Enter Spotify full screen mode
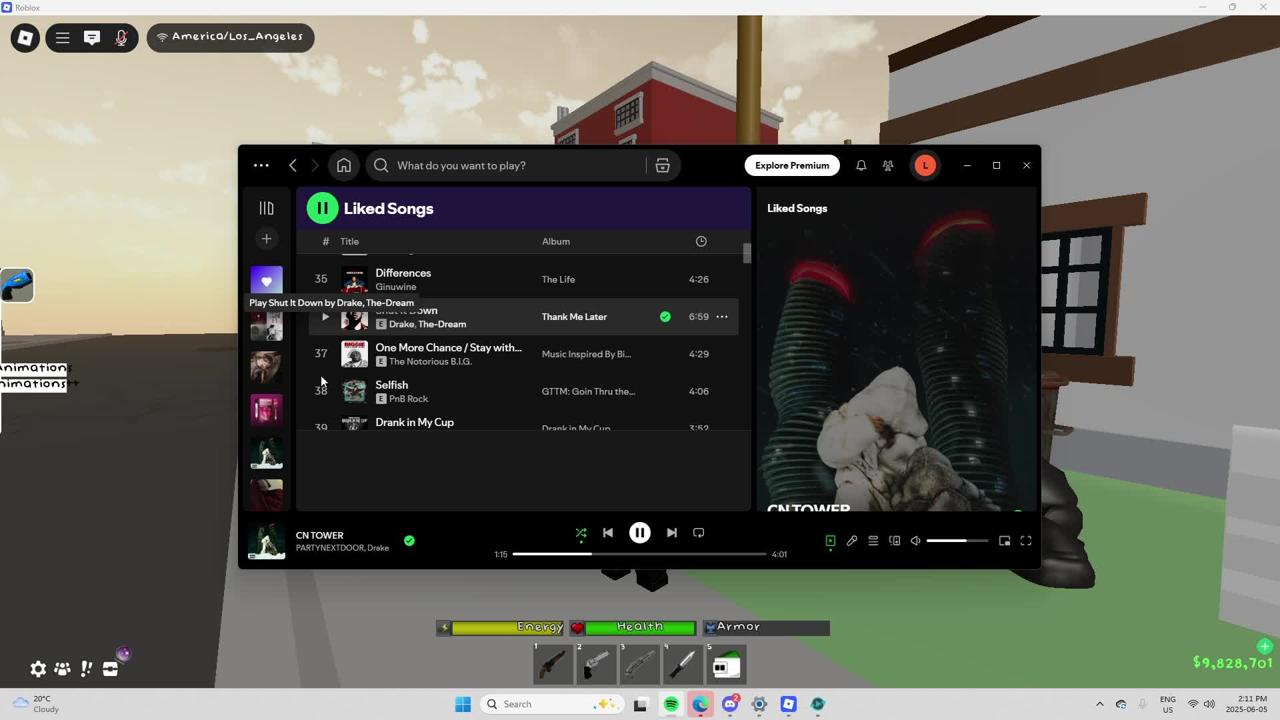 (x=1026, y=541)
